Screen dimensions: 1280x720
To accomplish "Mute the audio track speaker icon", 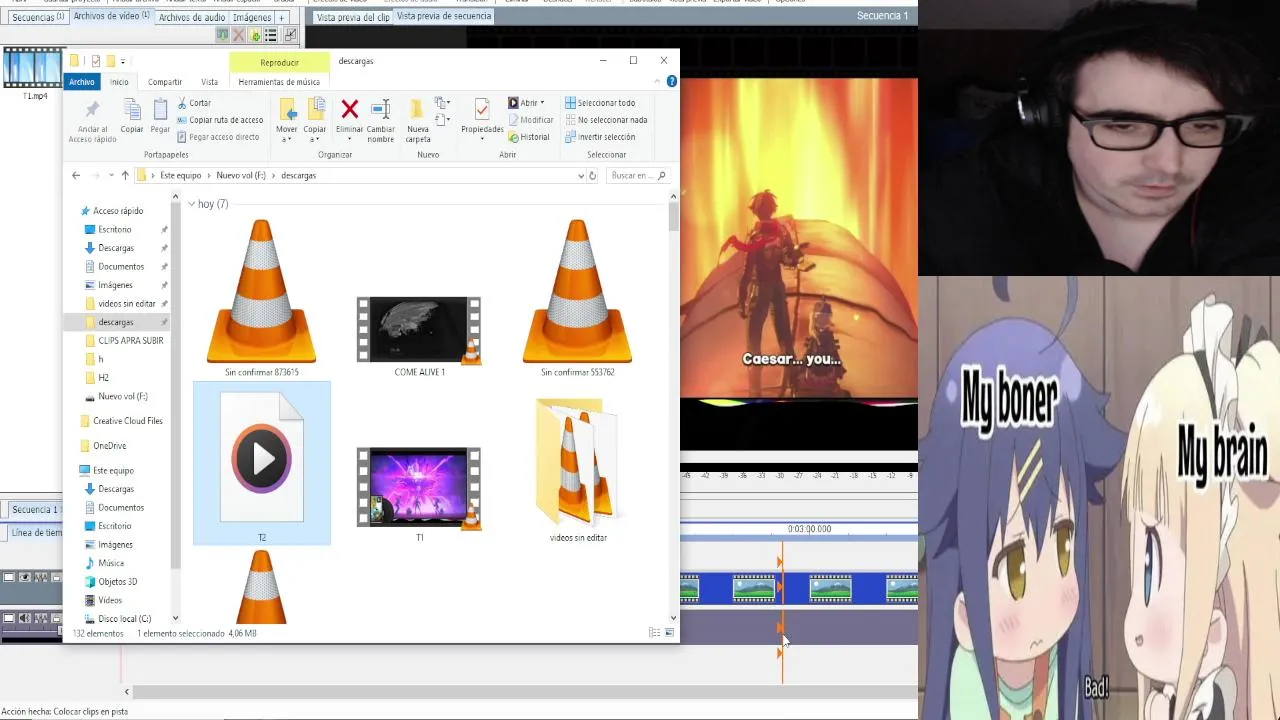I will tap(25, 619).
